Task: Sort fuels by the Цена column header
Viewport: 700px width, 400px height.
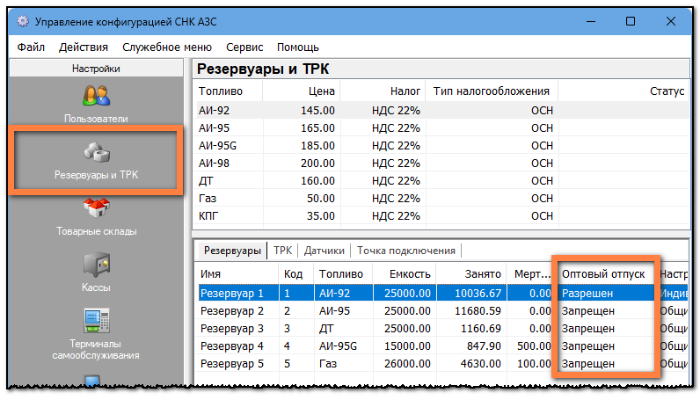Action: (301, 91)
